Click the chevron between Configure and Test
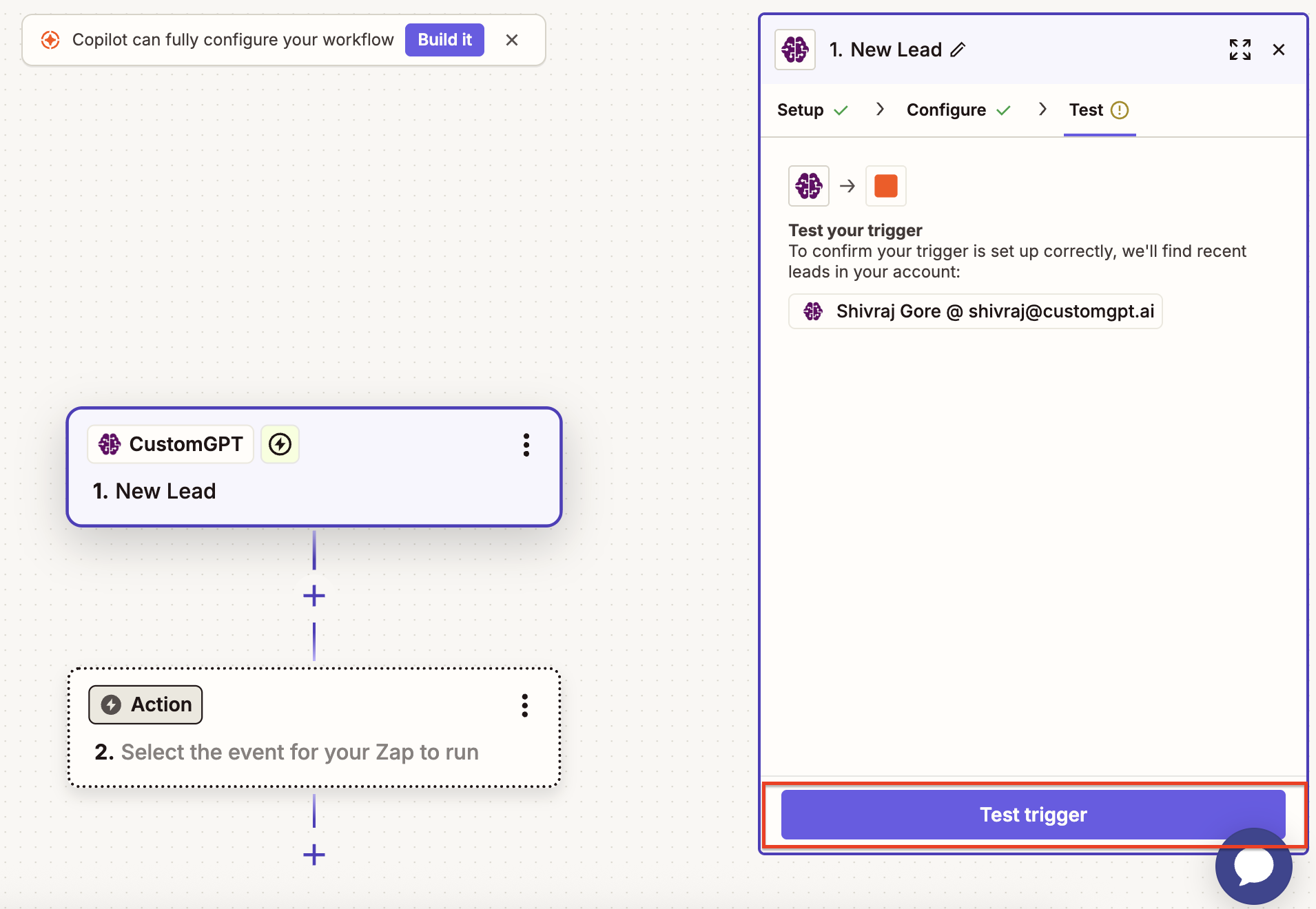The width and height of the screenshot is (1316, 909). click(1042, 109)
